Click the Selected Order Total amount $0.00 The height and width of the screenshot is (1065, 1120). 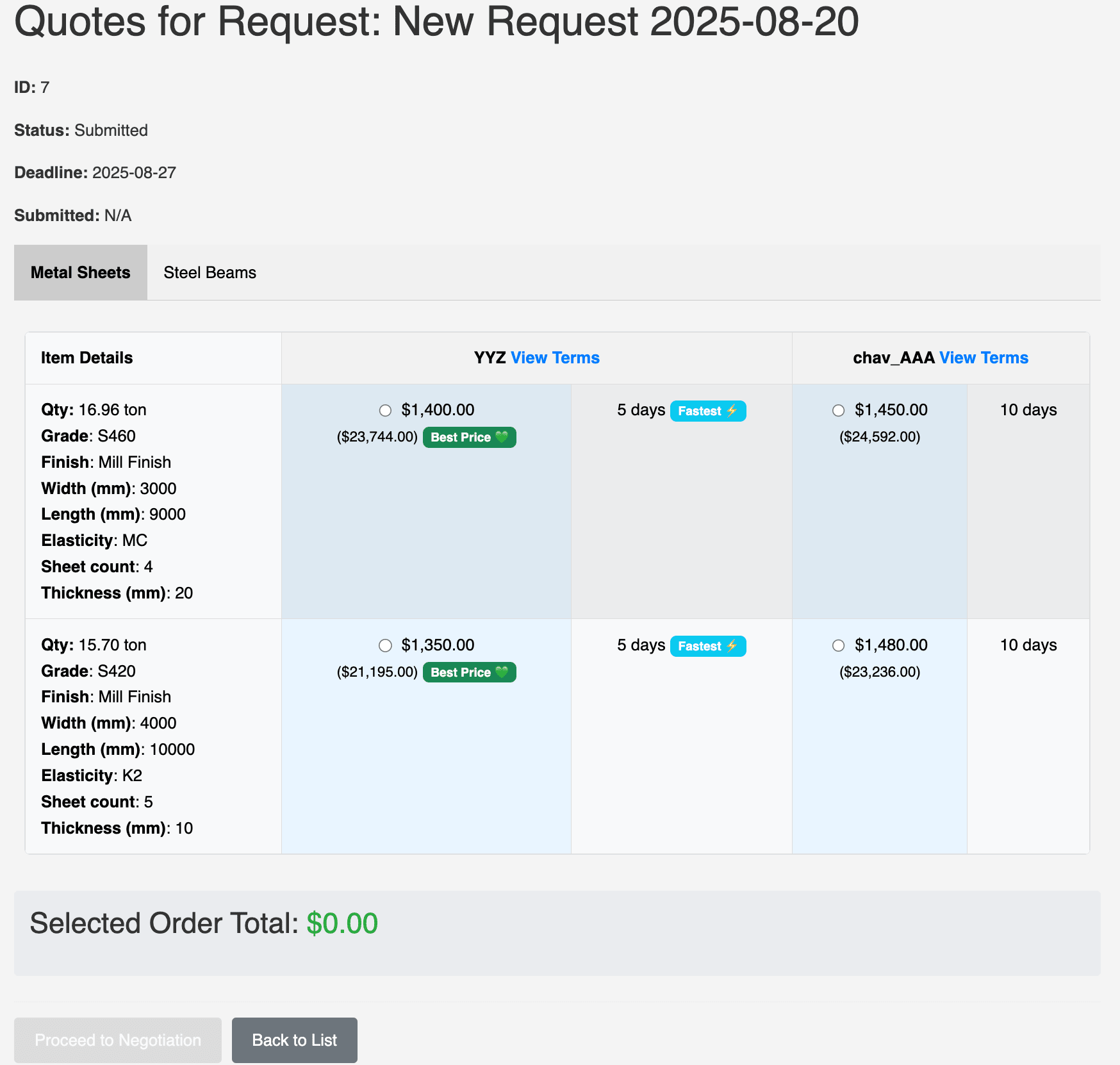(342, 923)
